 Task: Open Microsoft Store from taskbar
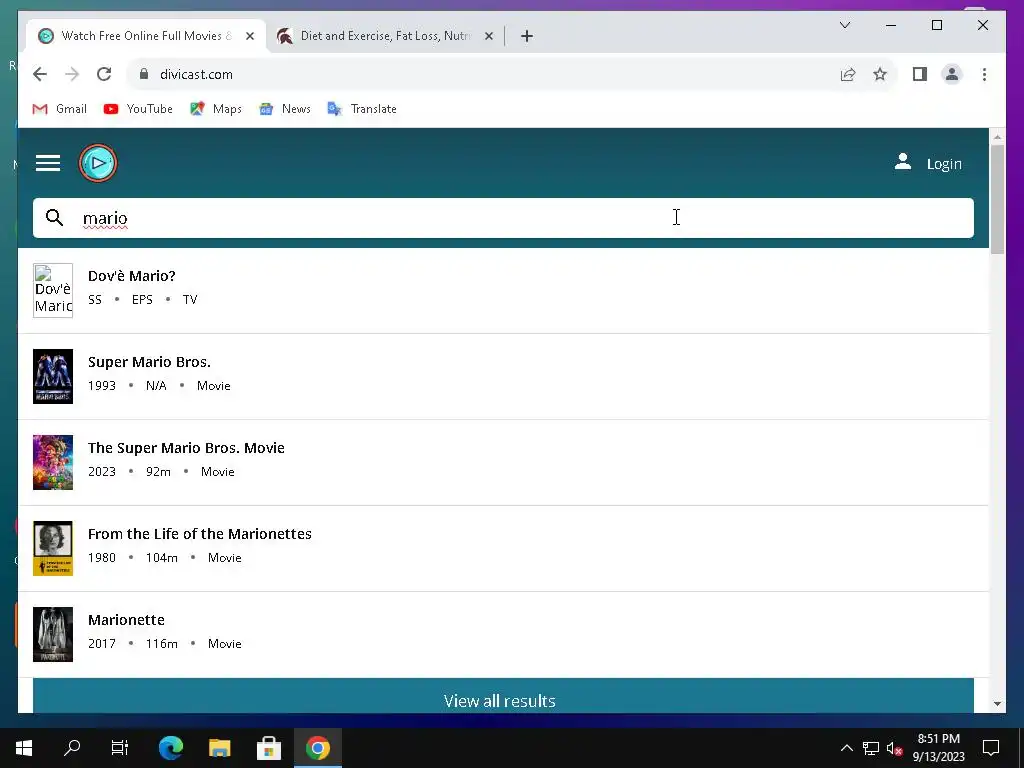coord(268,748)
